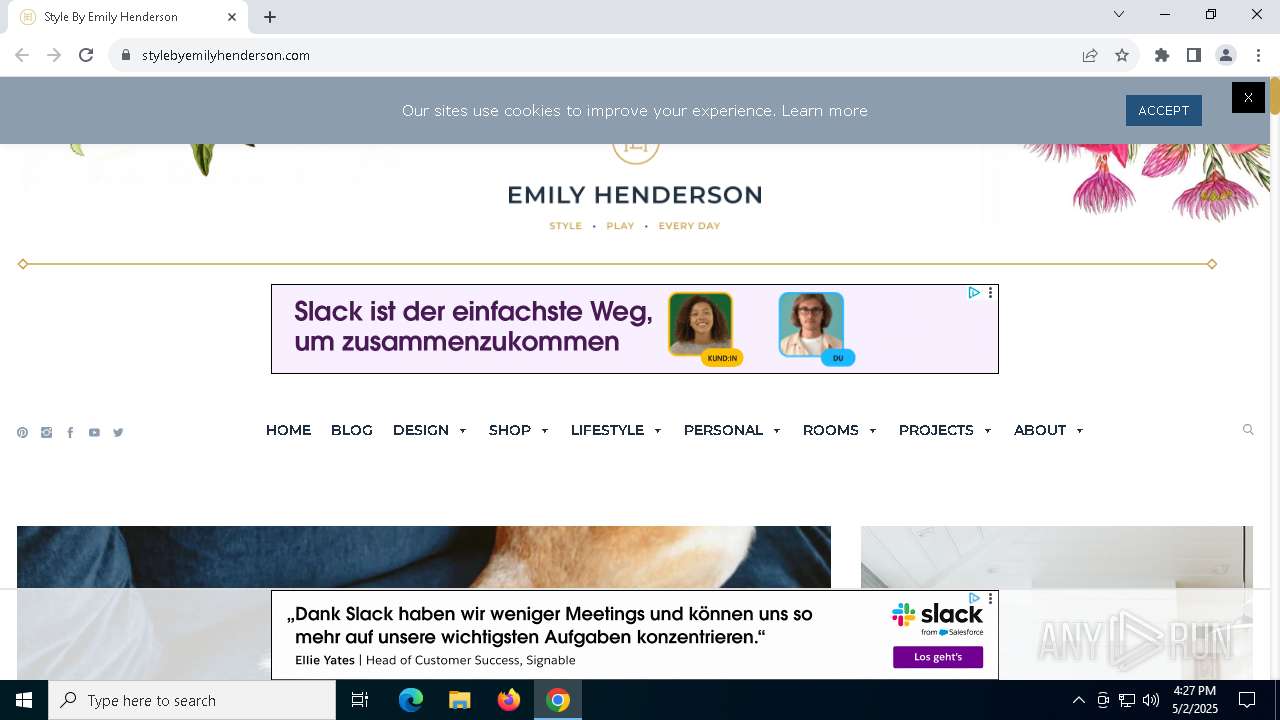Launch Firefox from taskbar
Screen dimensions: 1280x720
[x=509, y=700]
